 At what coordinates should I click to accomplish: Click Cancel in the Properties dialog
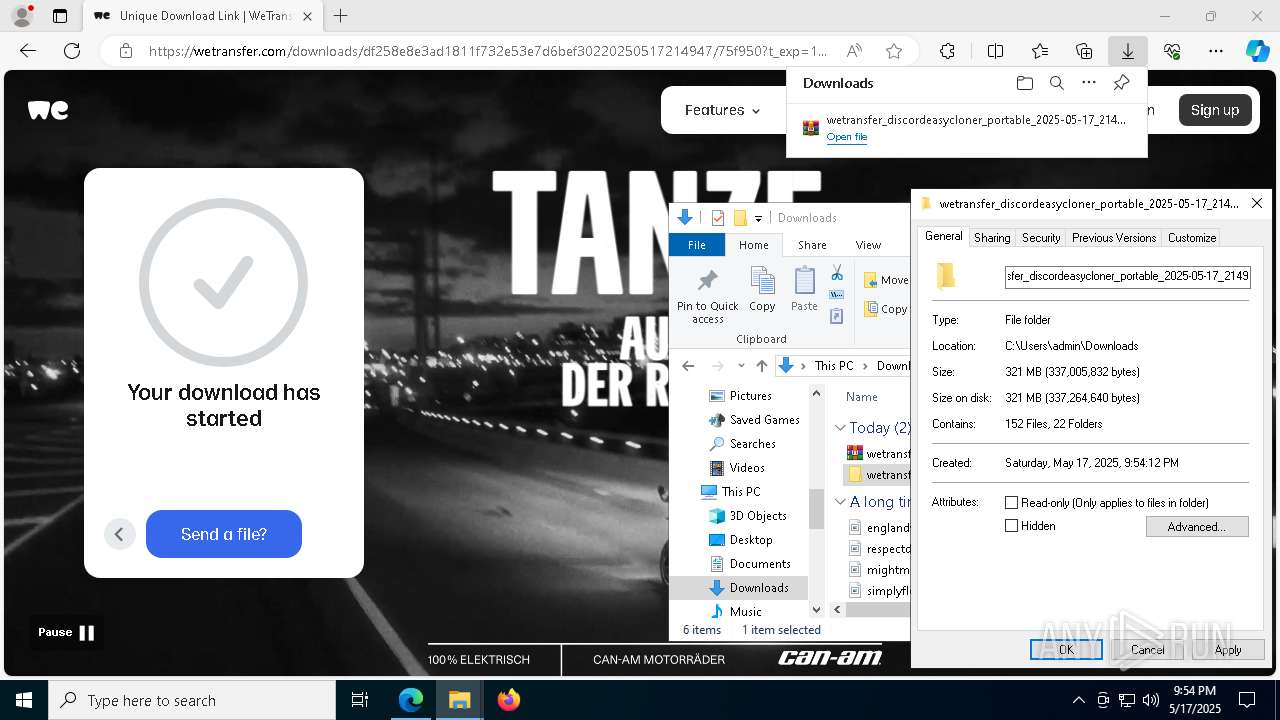[x=1147, y=649]
